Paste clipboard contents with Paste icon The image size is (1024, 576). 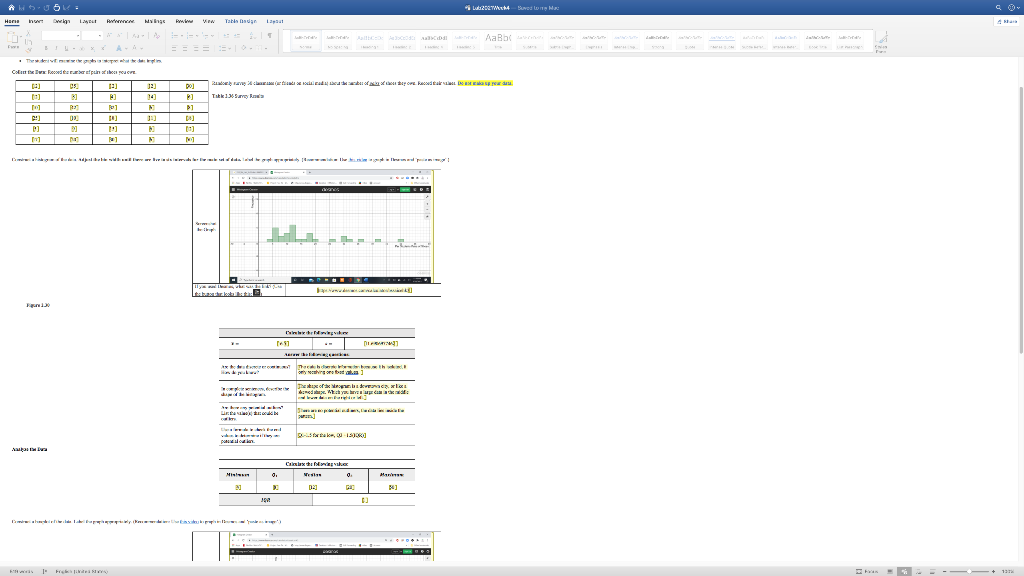[x=13, y=39]
